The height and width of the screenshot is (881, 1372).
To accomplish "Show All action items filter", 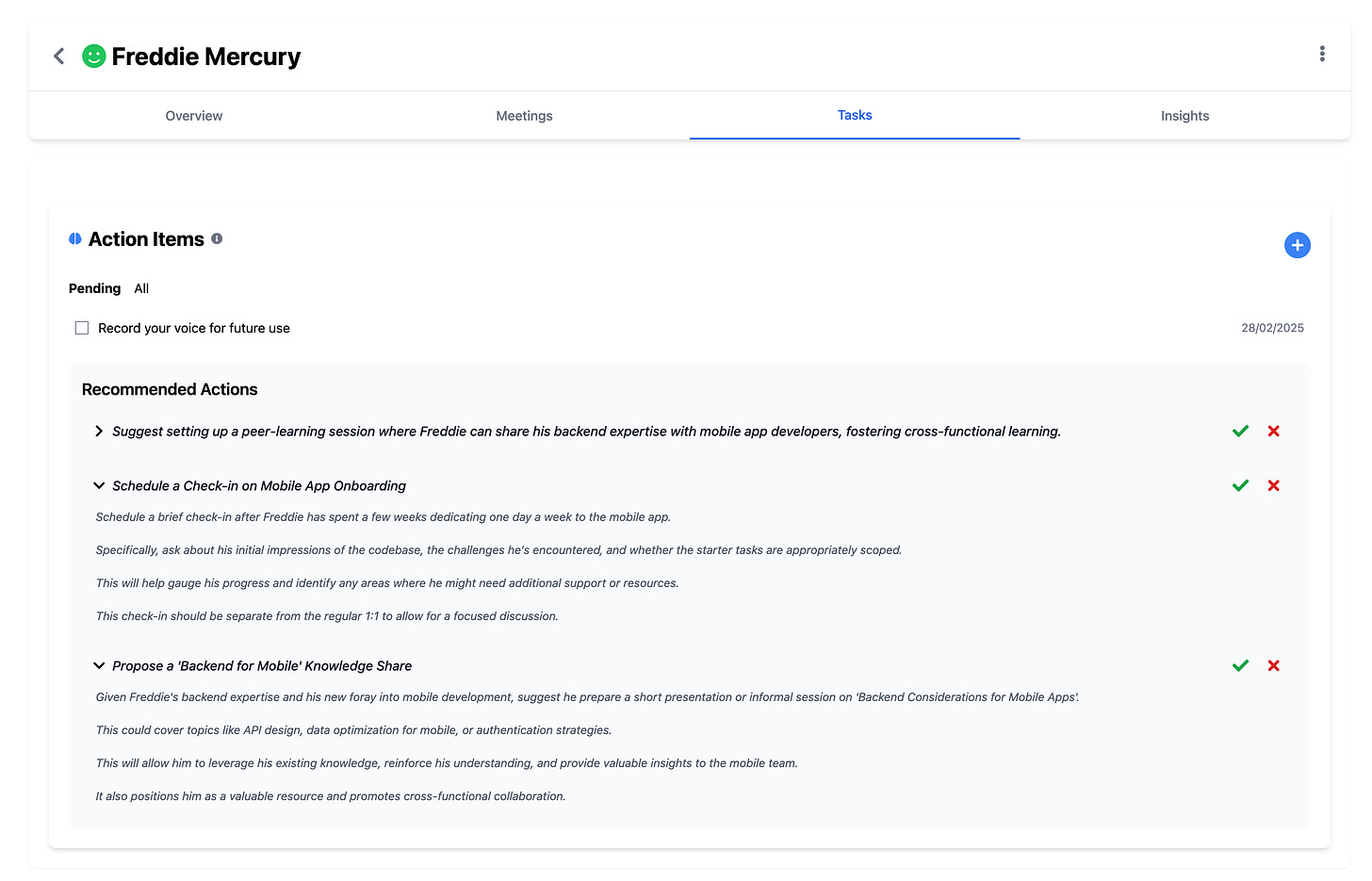I will (141, 288).
